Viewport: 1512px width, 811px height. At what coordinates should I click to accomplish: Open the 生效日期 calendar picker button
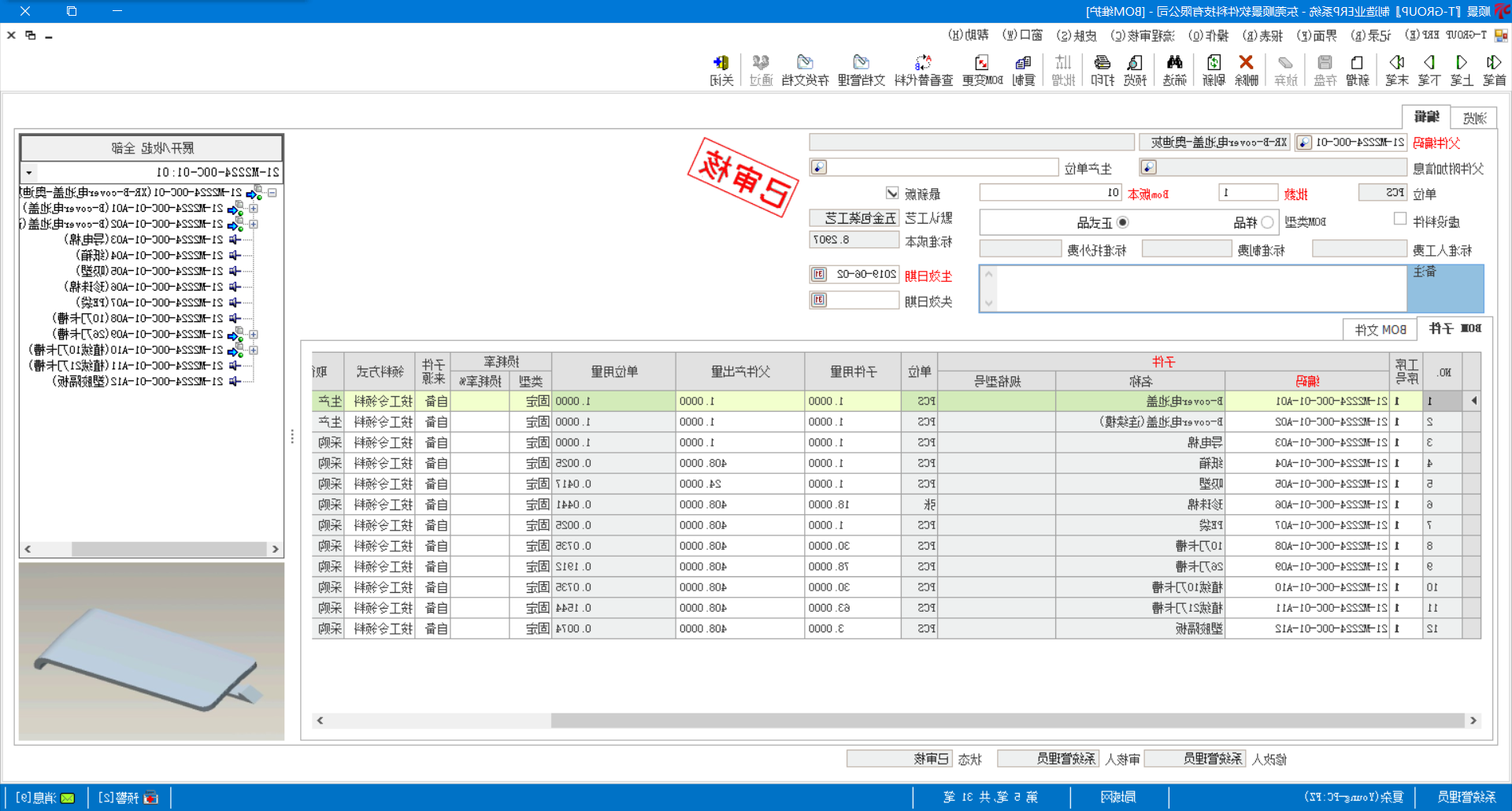819,274
